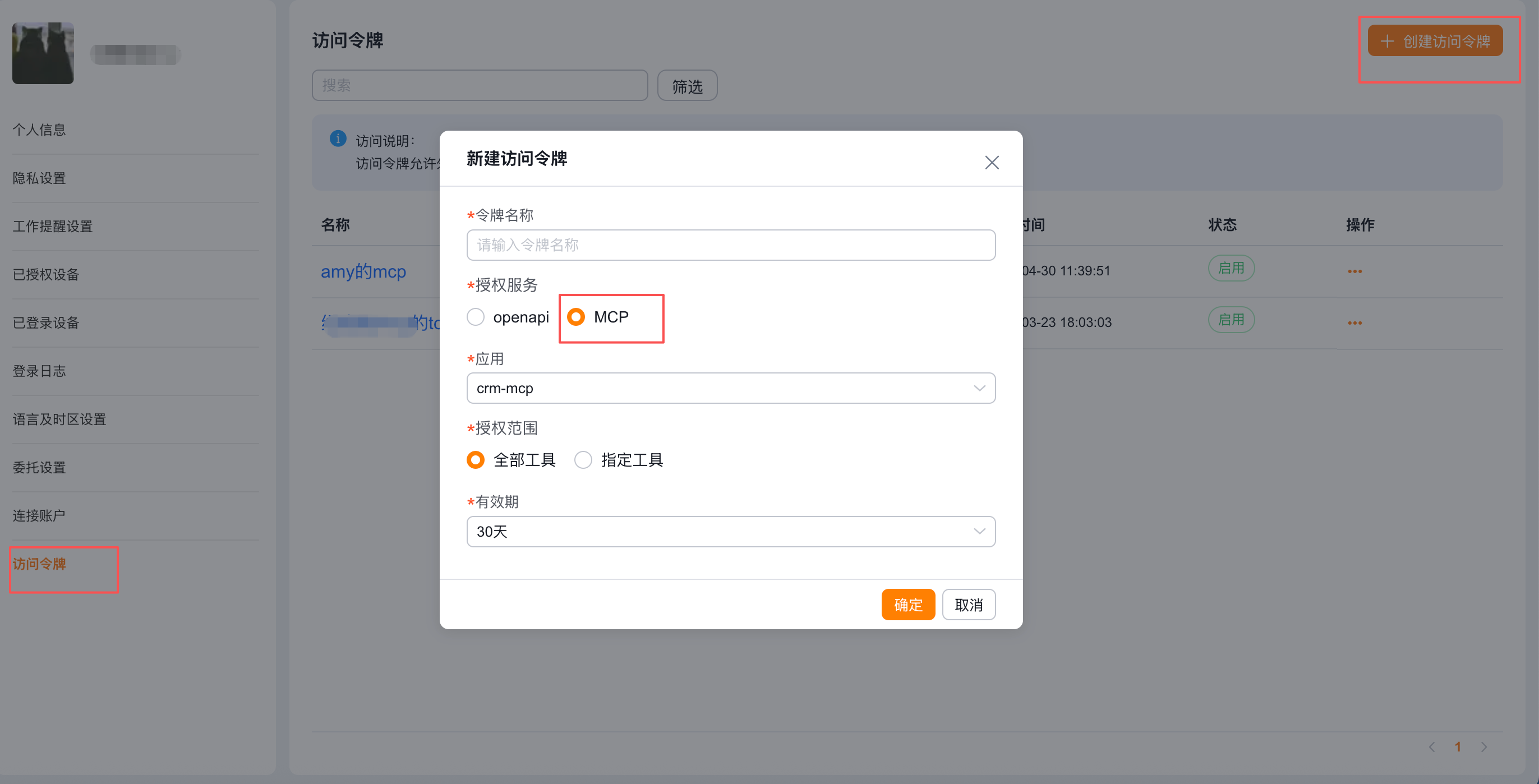Choose 全部工具 authorization scope
The image size is (1539, 784).
click(511, 460)
